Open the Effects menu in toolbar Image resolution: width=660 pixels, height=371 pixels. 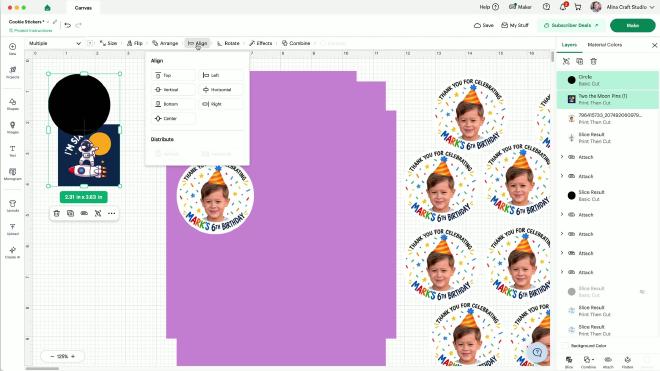[x=261, y=43]
